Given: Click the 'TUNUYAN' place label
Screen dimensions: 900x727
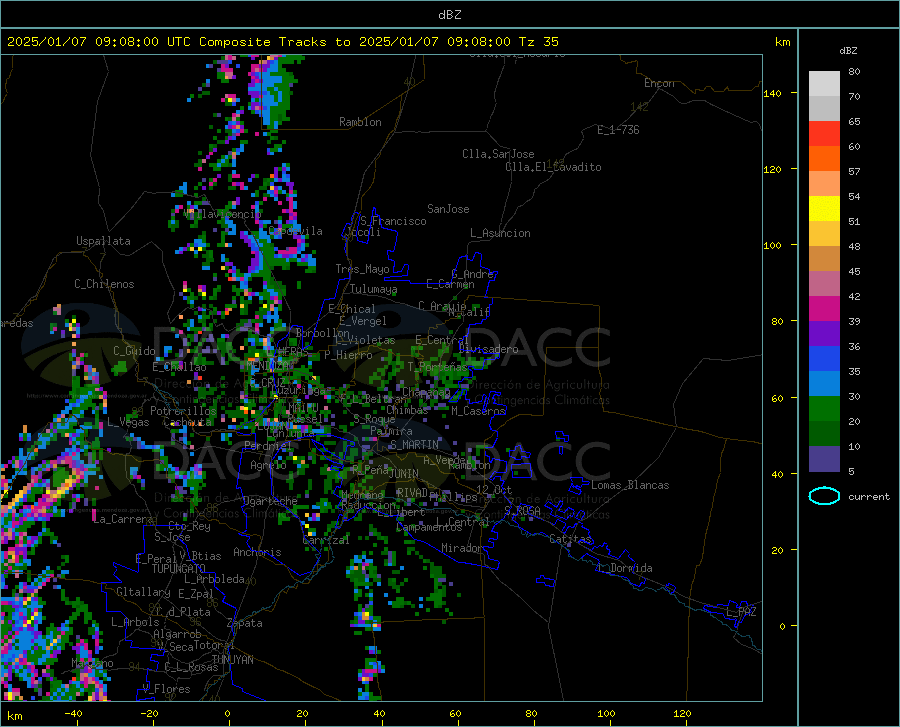Looking at the screenshot, I should 232,659.
